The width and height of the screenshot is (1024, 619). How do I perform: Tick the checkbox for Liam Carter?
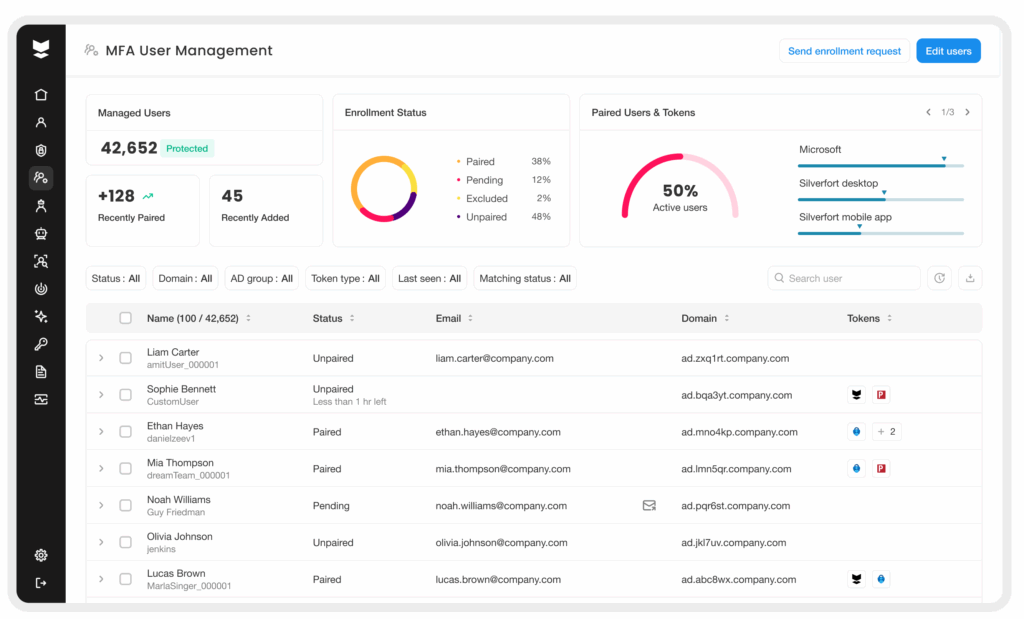(125, 358)
